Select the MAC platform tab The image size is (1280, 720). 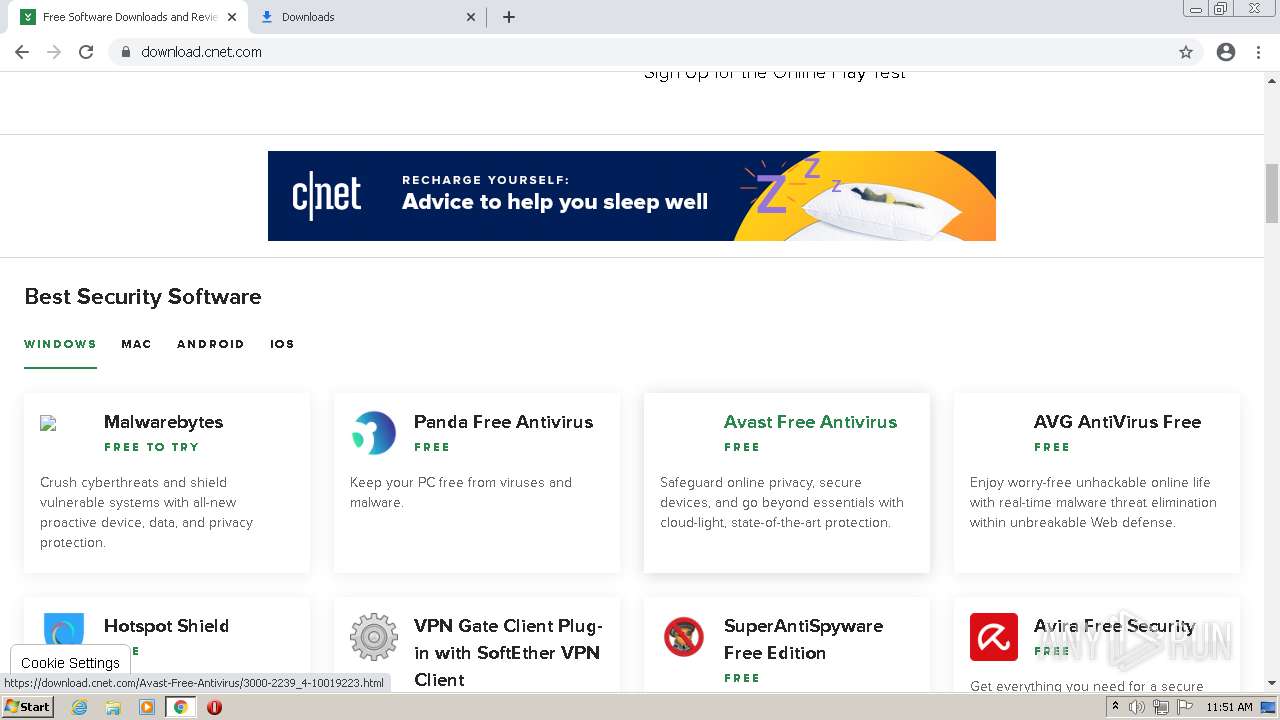click(136, 344)
